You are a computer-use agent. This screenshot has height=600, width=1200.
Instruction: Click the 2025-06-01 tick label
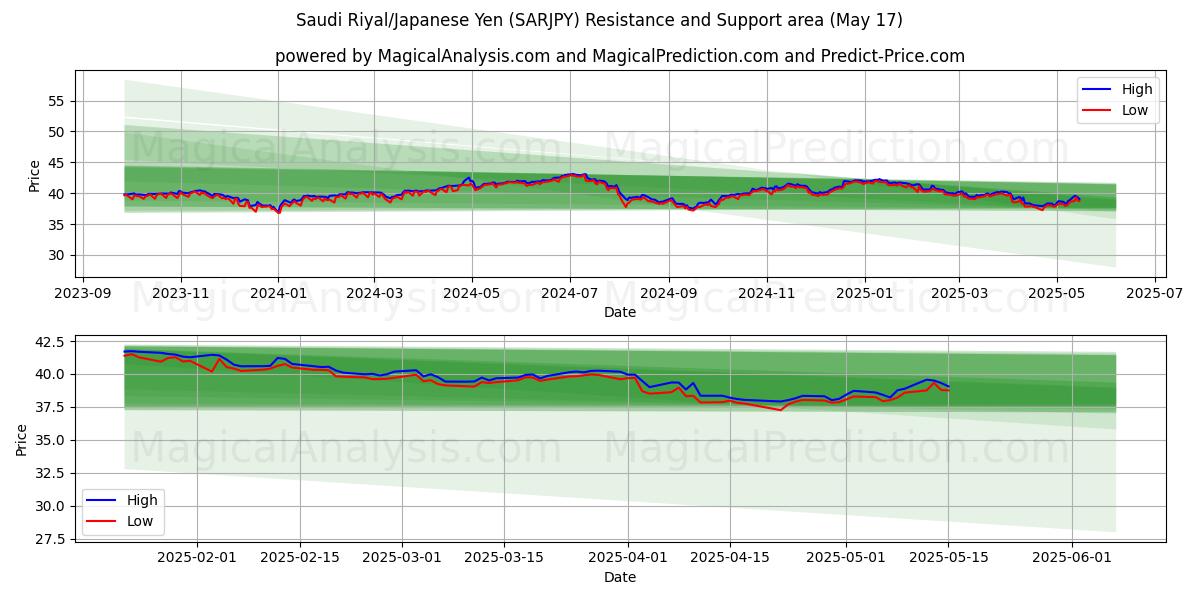[x=1073, y=557]
